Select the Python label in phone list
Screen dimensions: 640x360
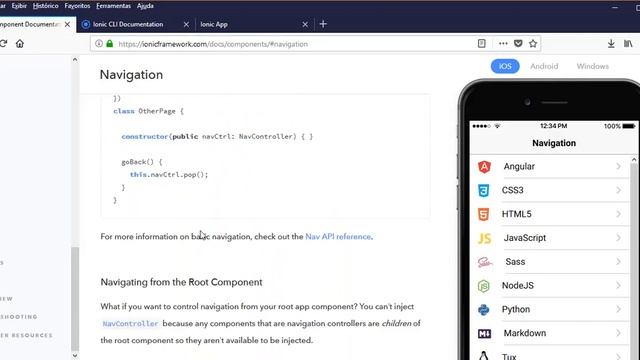click(516, 309)
